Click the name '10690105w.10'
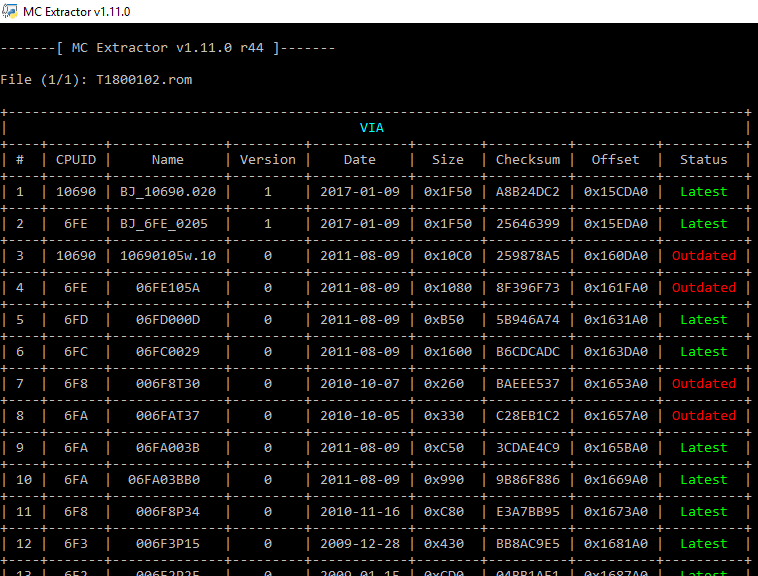 click(x=168, y=256)
